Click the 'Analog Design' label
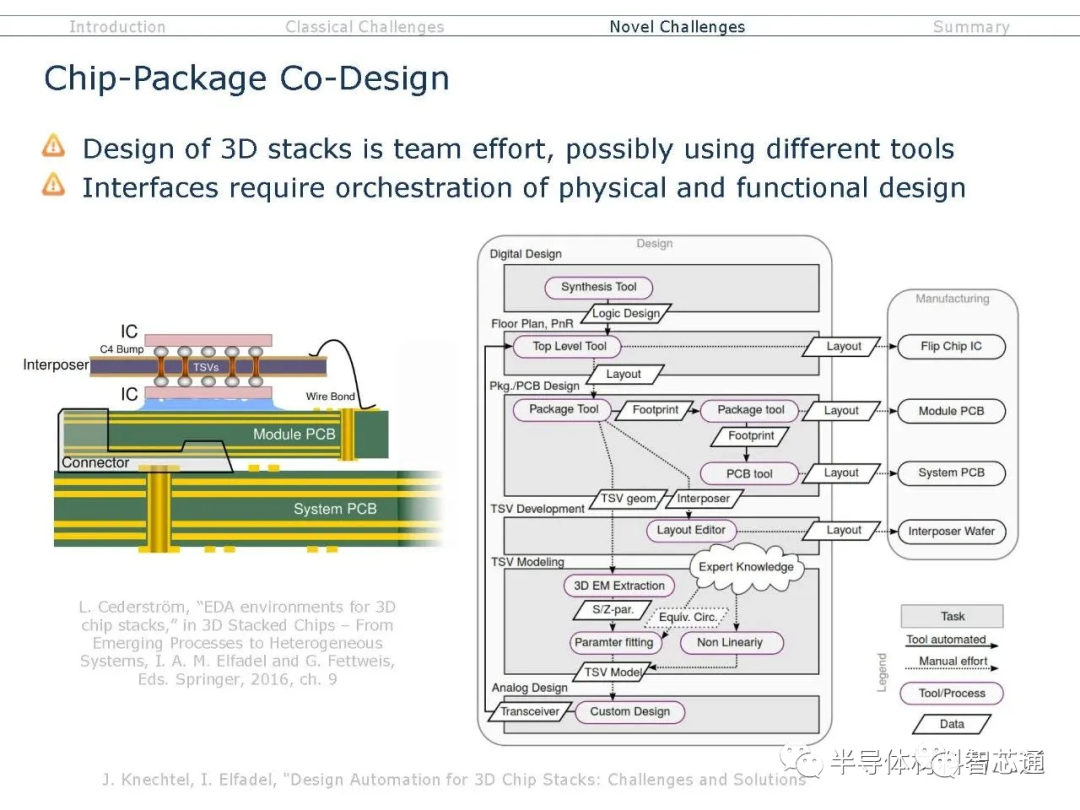This screenshot has height=810, width=1080. point(530,688)
